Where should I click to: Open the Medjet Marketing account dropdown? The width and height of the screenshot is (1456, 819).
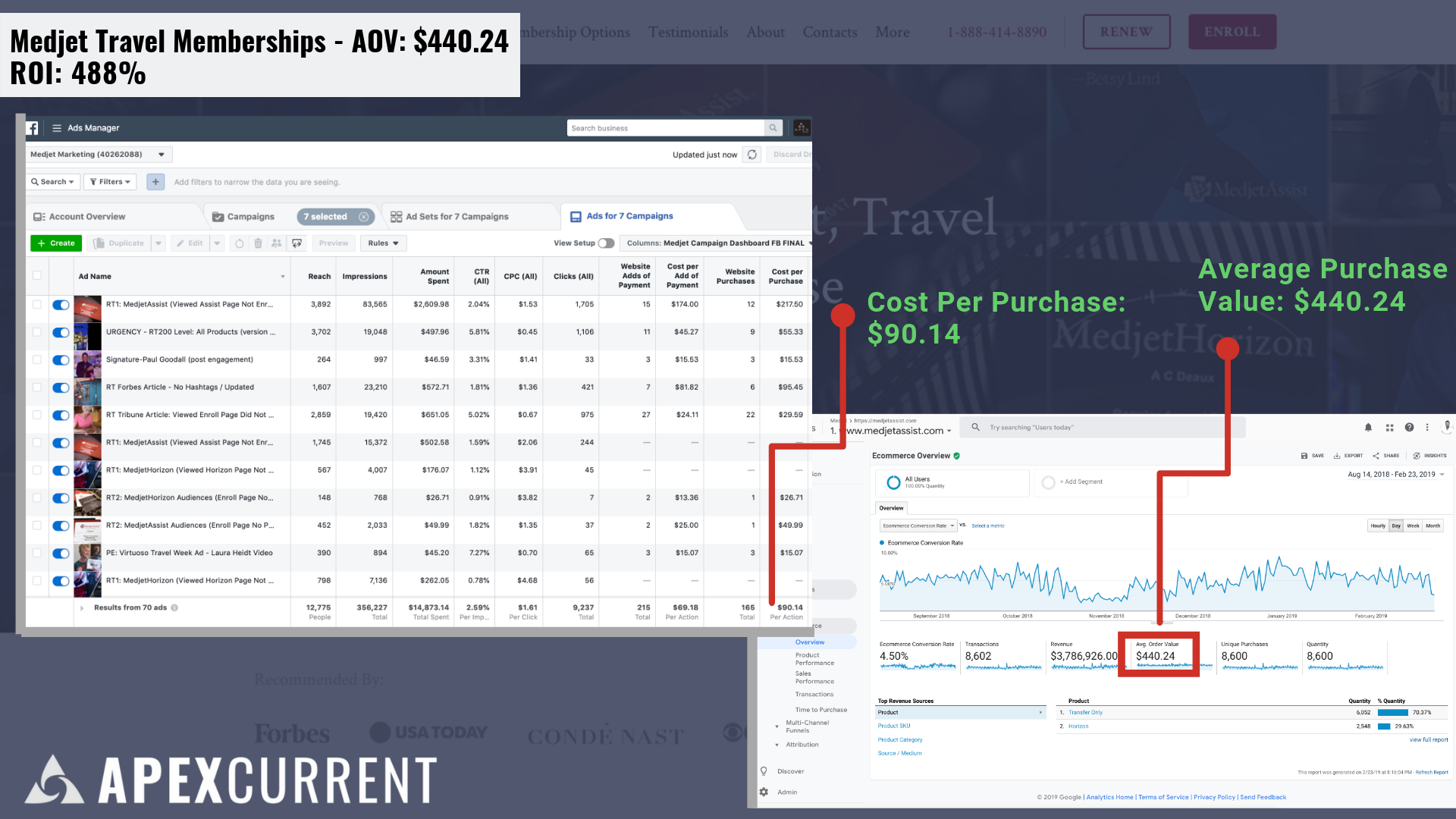99,155
